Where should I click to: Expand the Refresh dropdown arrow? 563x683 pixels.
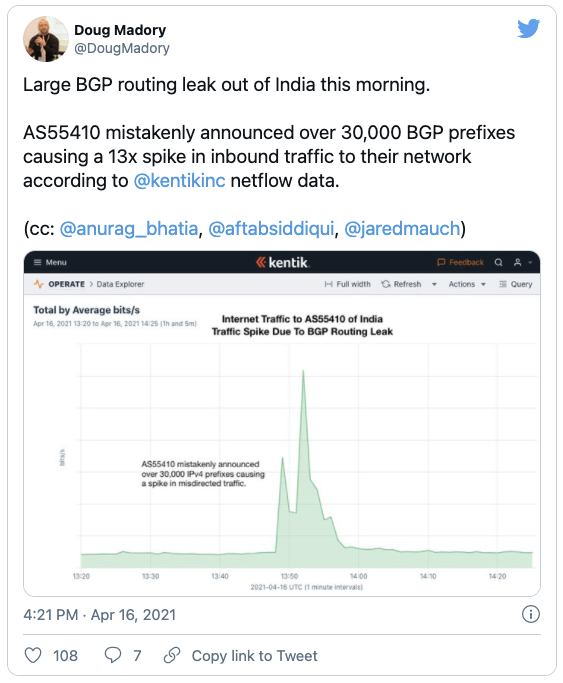(434, 284)
